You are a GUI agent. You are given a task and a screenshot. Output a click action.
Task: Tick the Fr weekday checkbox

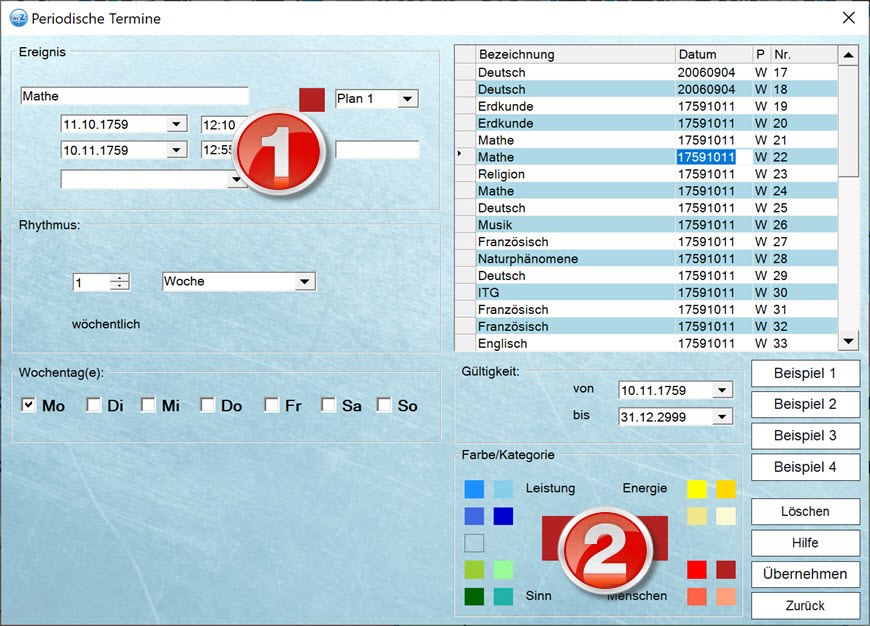(x=272, y=405)
